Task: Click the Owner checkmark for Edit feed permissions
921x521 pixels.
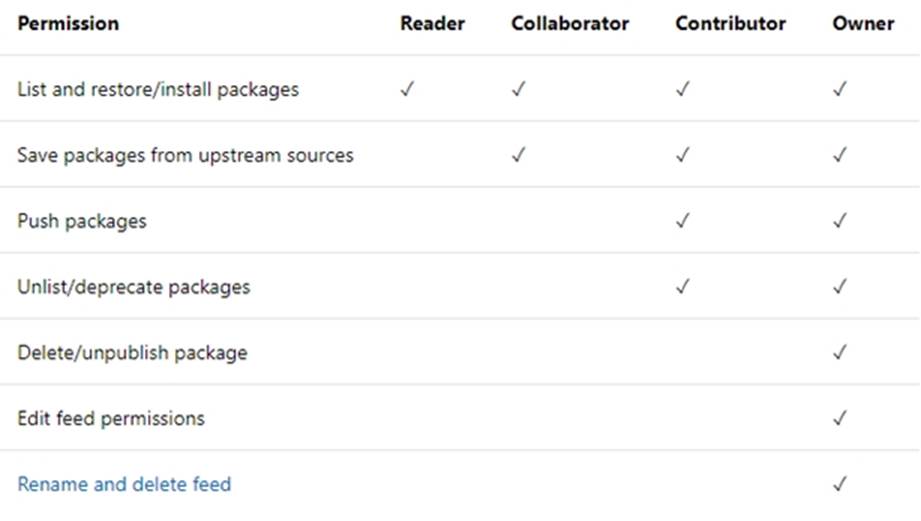Action: 839,418
